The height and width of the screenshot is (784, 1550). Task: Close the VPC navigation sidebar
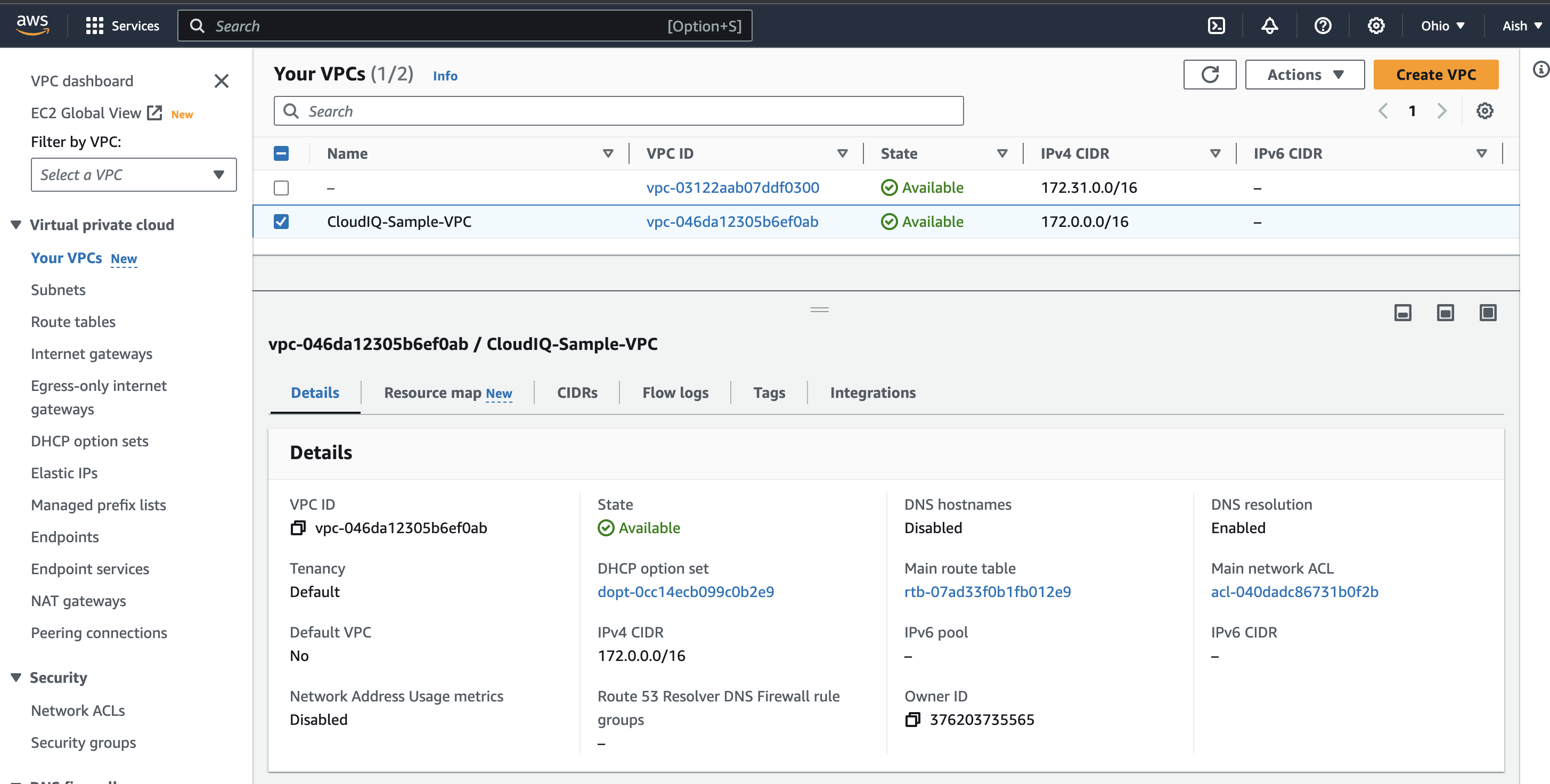(x=222, y=81)
